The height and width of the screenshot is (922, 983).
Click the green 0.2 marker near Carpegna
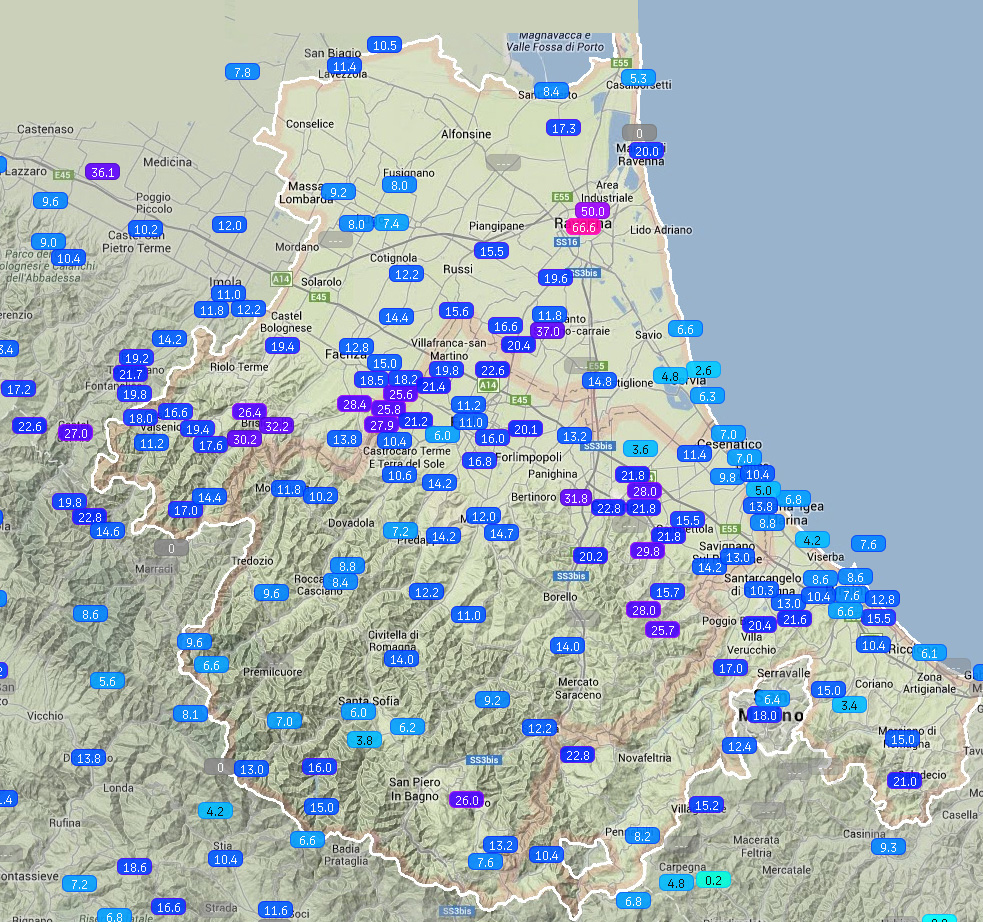[x=714, y=880]
